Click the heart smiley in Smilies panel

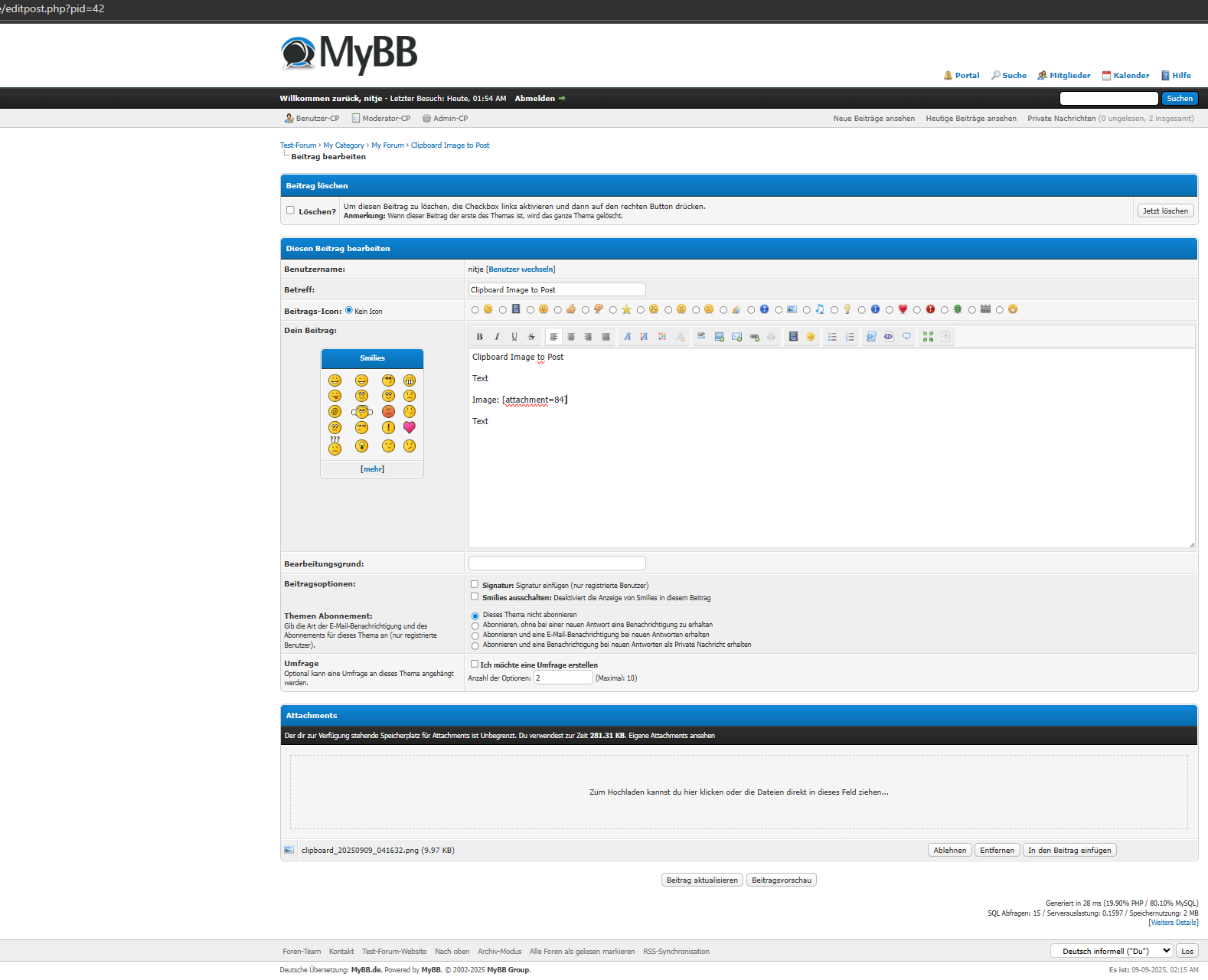click(410, 427)
